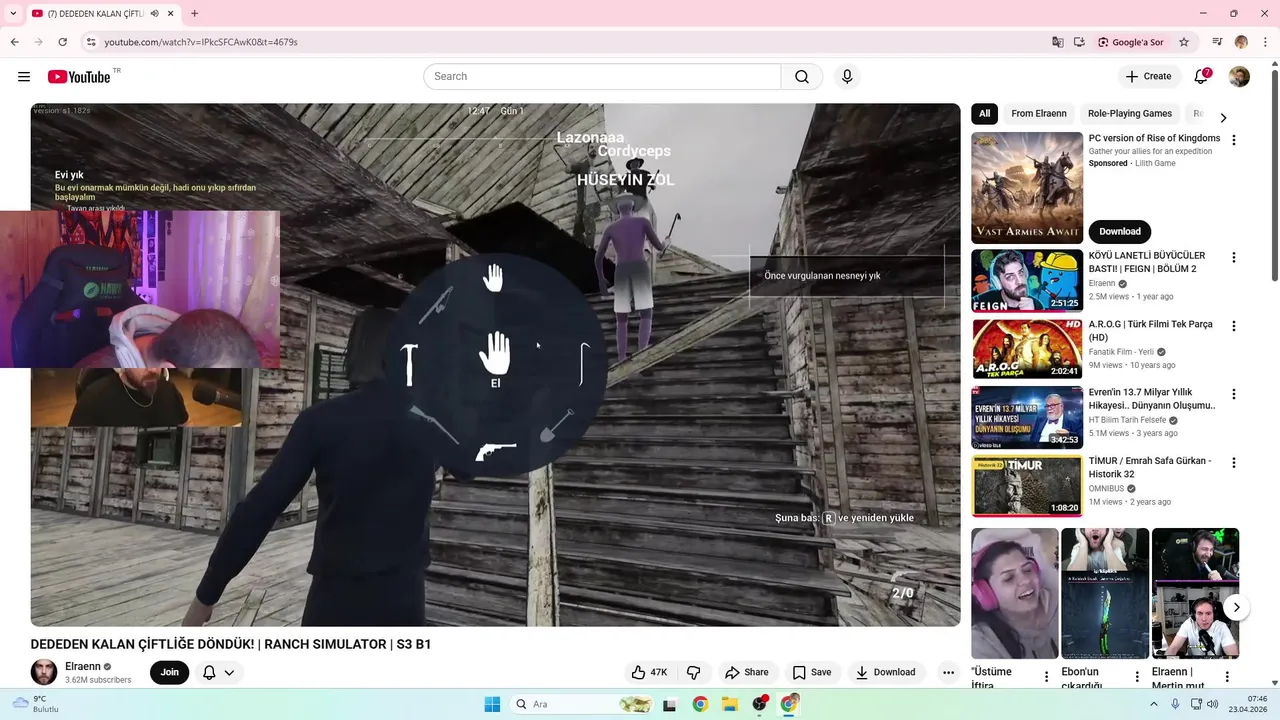Click the Download button under video
The image size is (1280, 720).
pos(886,672)
